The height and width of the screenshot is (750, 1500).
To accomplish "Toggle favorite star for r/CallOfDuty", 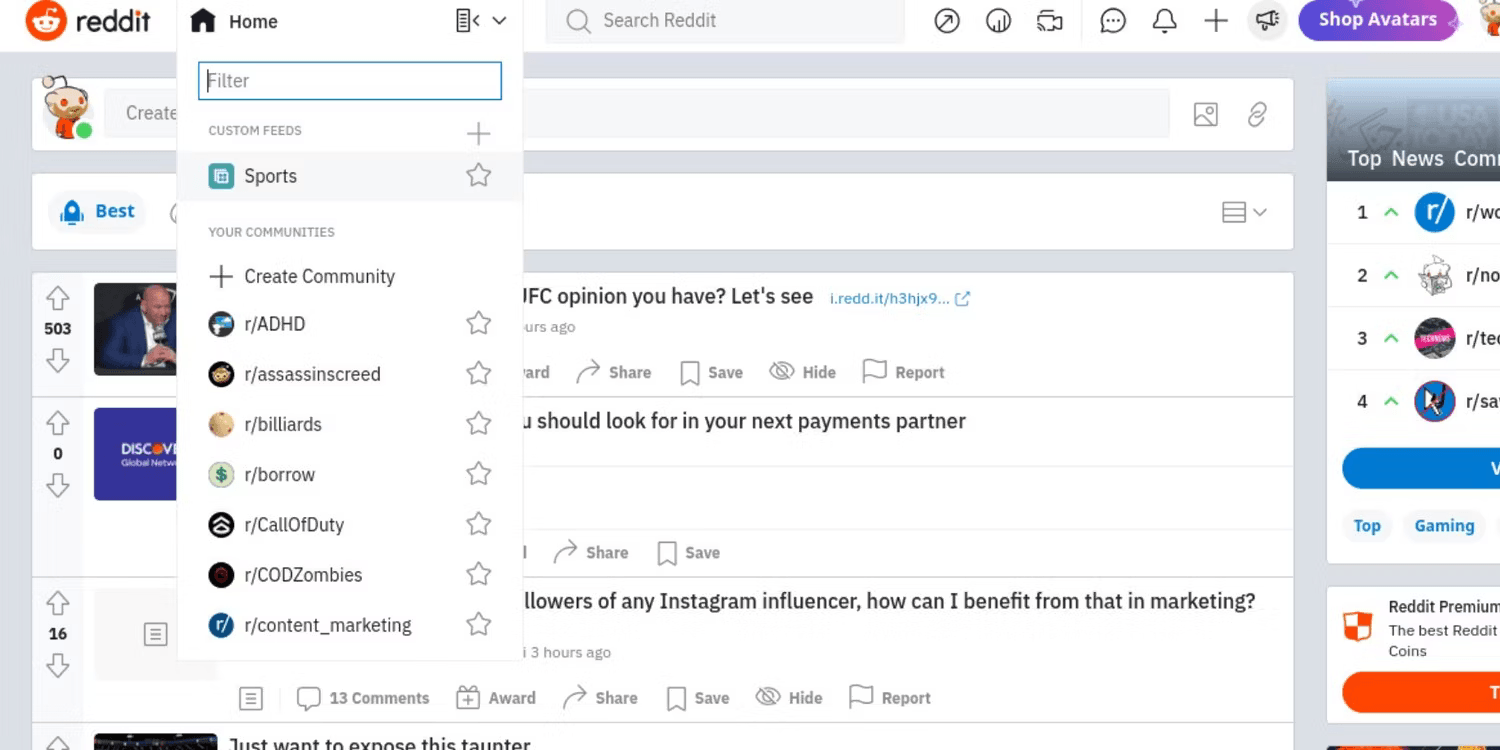I will 479,524.
